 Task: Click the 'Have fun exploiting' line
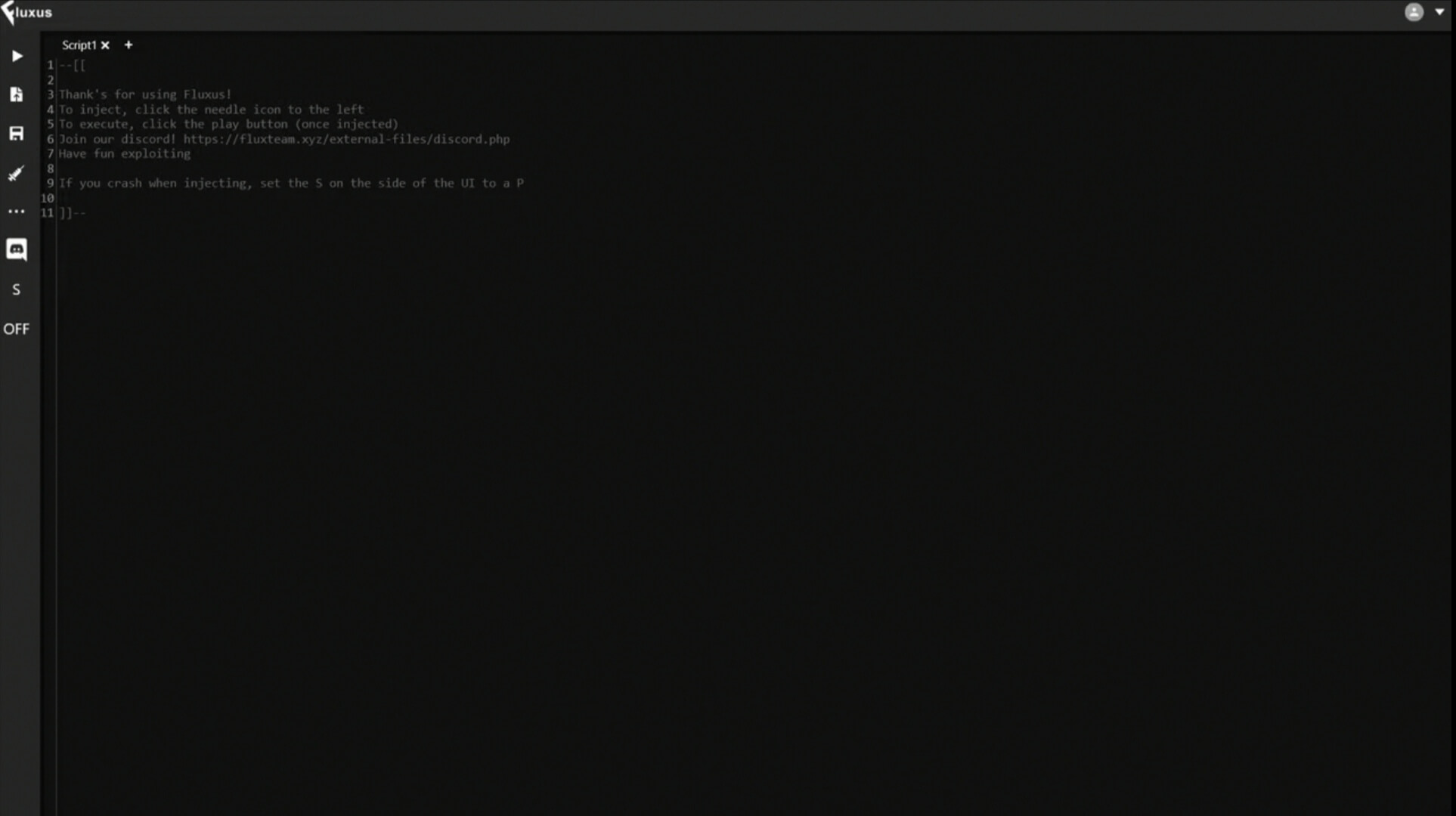125,153
